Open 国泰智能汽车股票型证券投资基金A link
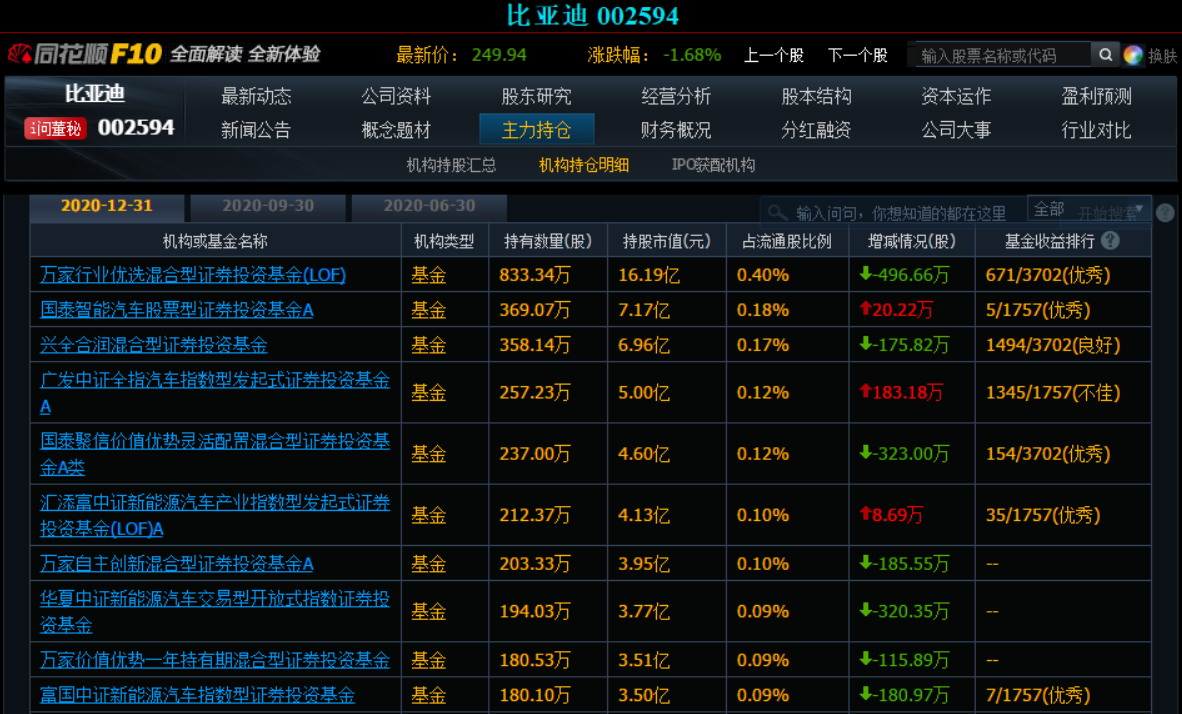 (x=176, y=310)
